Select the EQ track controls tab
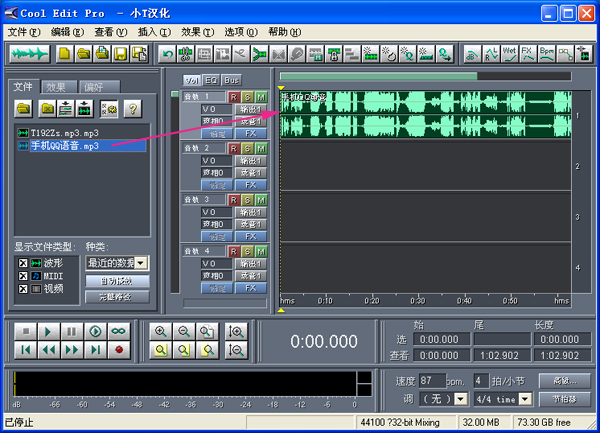This screenshot has height=433, width=600. (x=211, y=80)
